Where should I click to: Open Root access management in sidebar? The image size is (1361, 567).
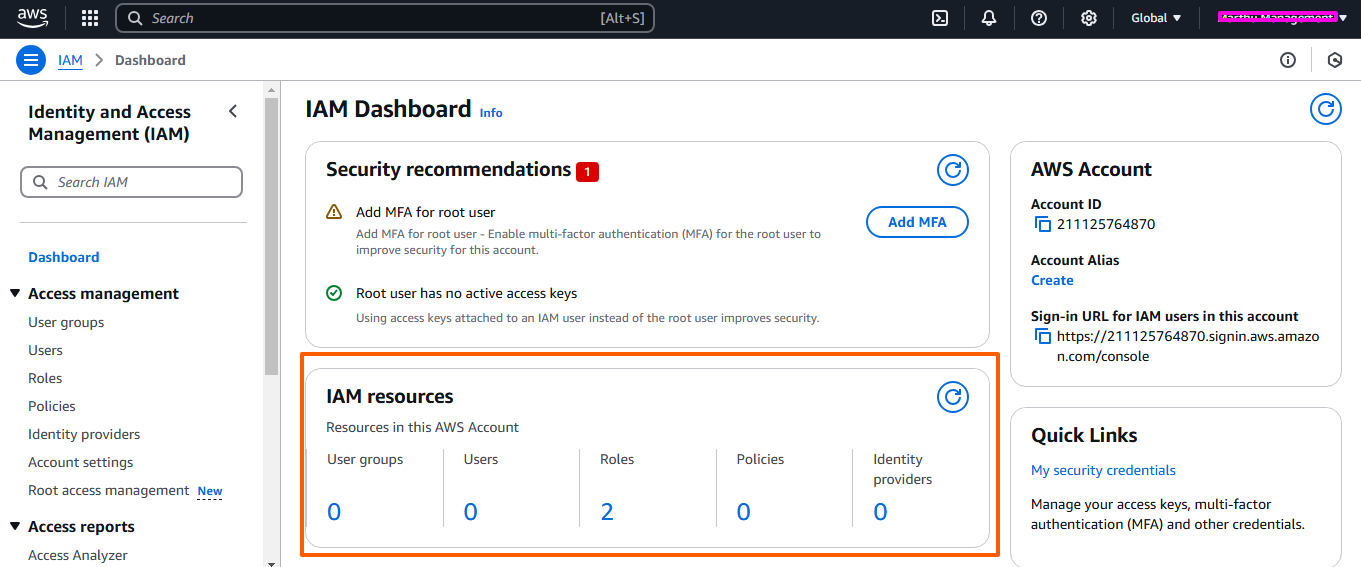109,490
